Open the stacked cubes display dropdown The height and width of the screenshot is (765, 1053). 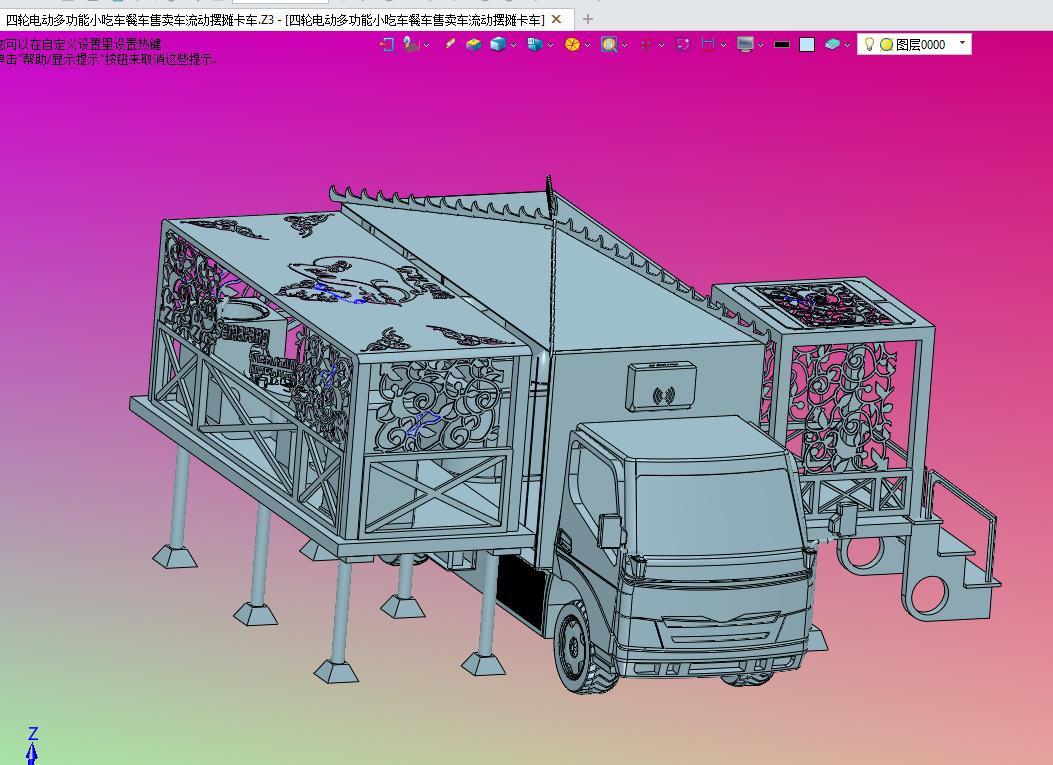[x=551, y=45]
